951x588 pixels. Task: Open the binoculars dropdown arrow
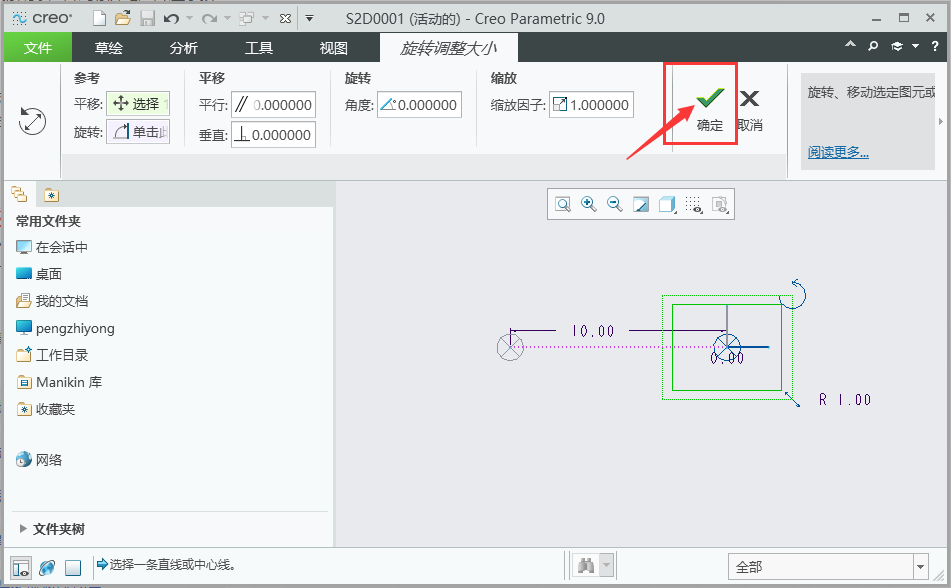point(607,566)
